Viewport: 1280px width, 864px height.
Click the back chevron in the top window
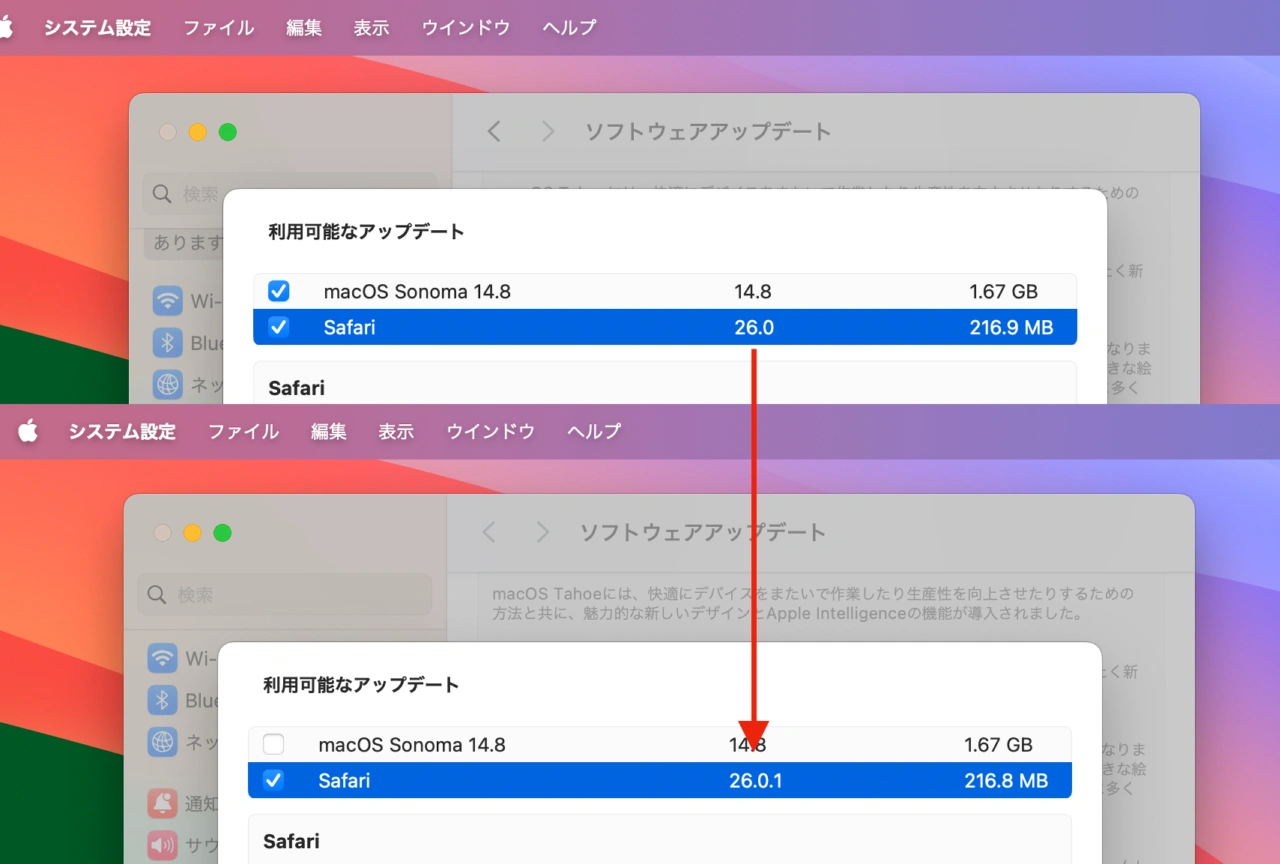(x=493, y=131)
